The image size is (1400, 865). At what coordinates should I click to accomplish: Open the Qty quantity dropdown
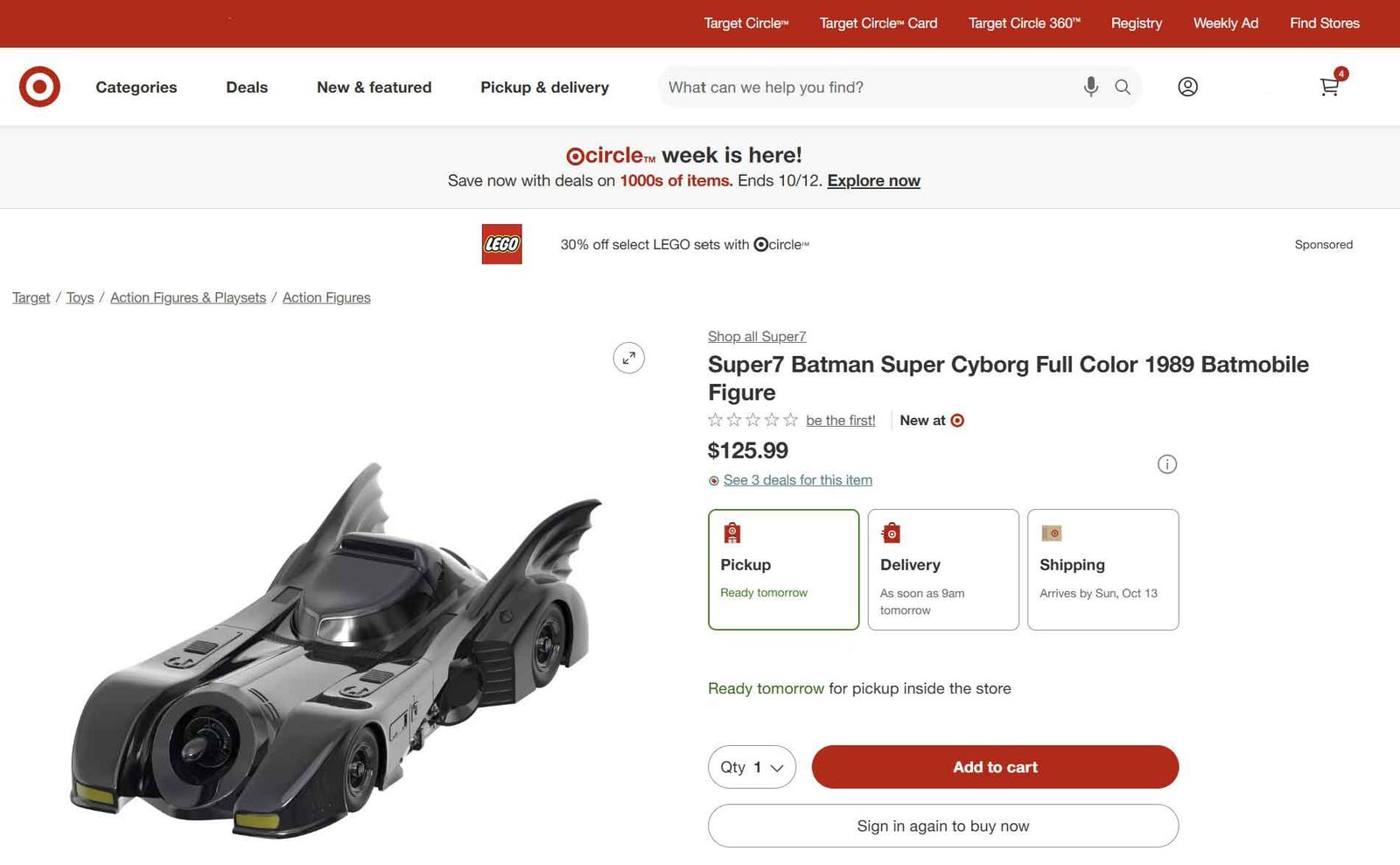(x=752, y=767)
